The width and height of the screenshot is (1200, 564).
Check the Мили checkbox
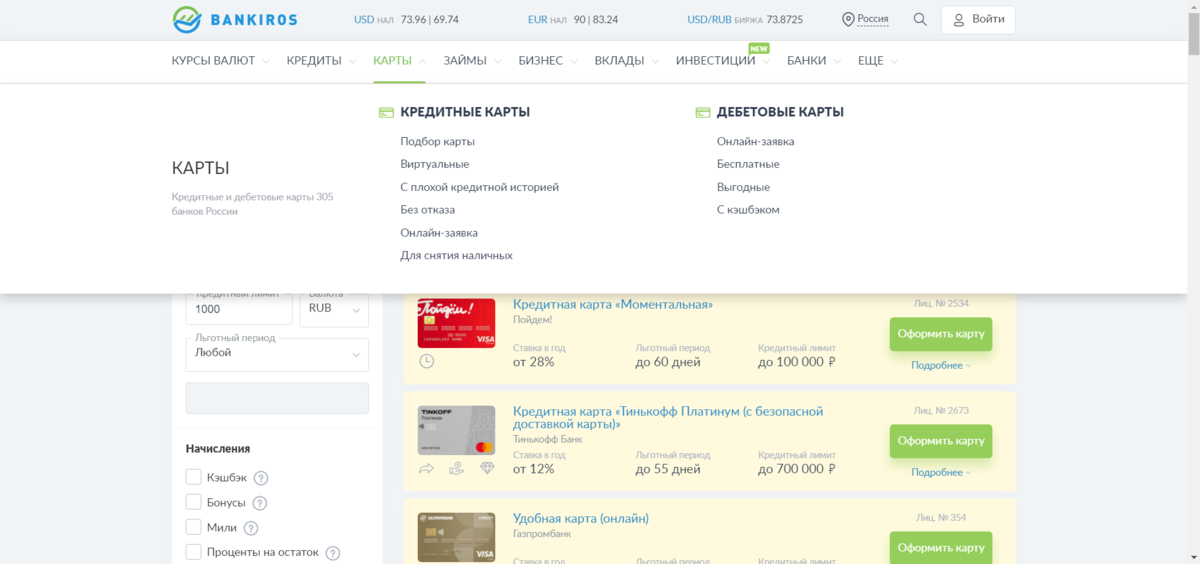(x=194, y=527)
